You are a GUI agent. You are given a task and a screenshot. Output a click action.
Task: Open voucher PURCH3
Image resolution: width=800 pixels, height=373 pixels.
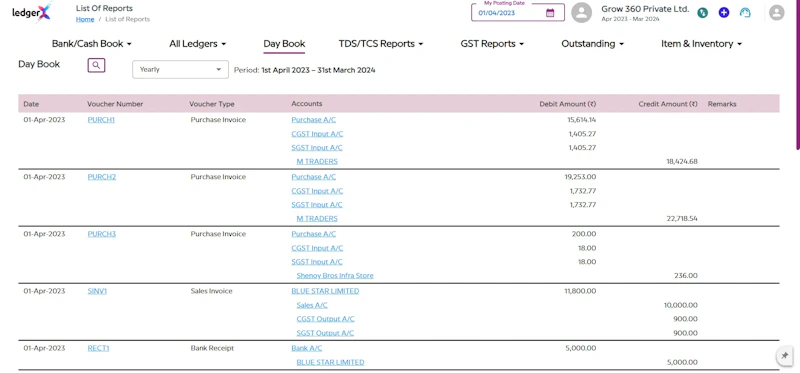(x=102, y=234)
